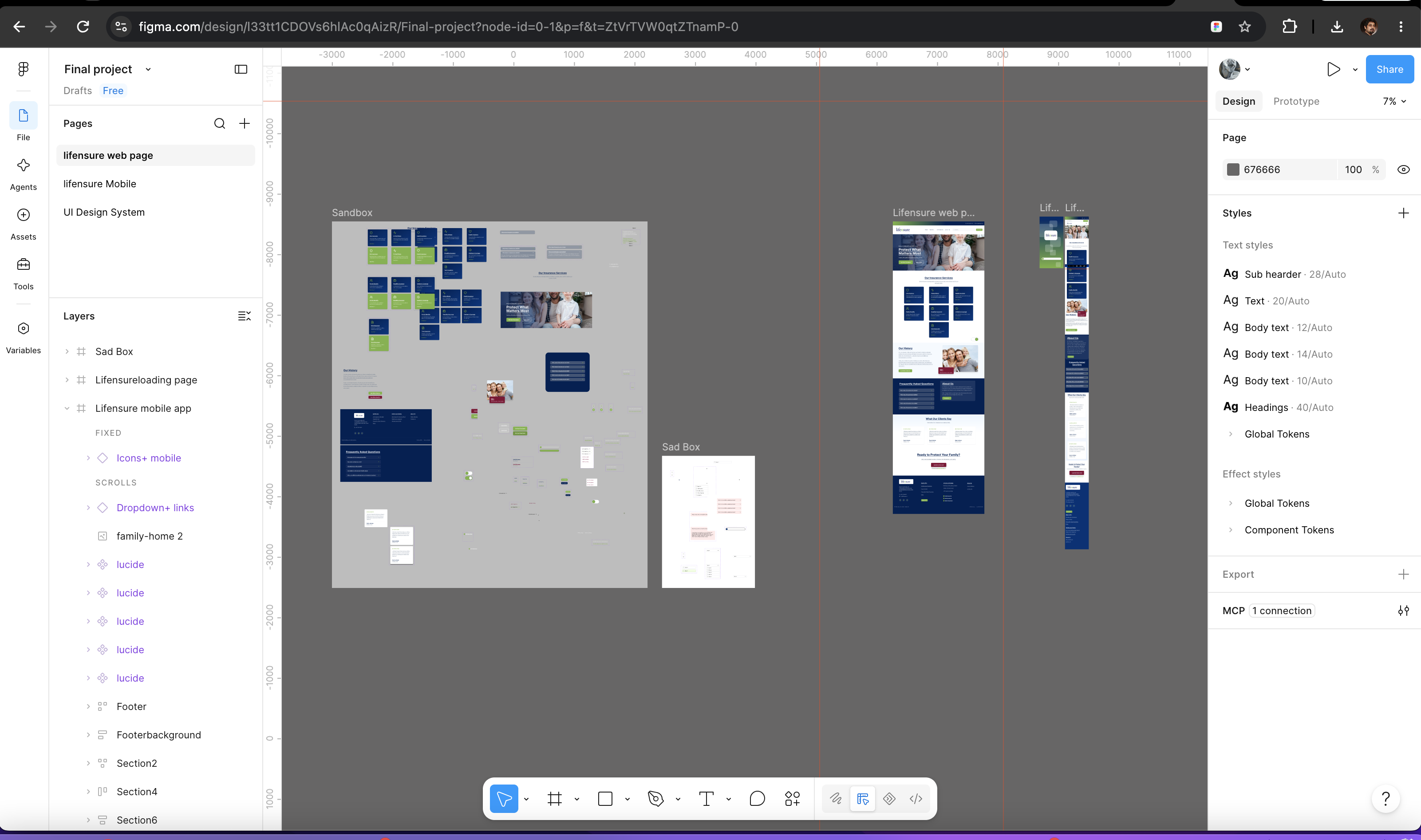Add an export setting plus button
The height and width of the screenshot is (840, 1421).
pyautogui.click(x=1403, y=575)
